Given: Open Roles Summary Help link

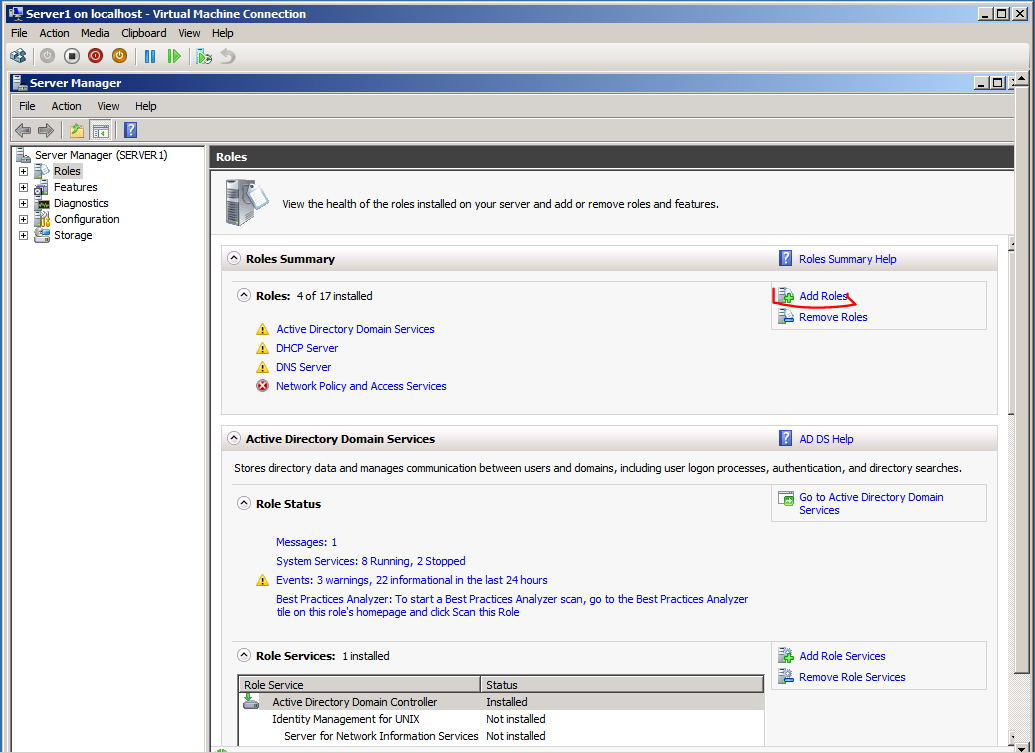Looking at the screenshot, I should click(848, 259).
